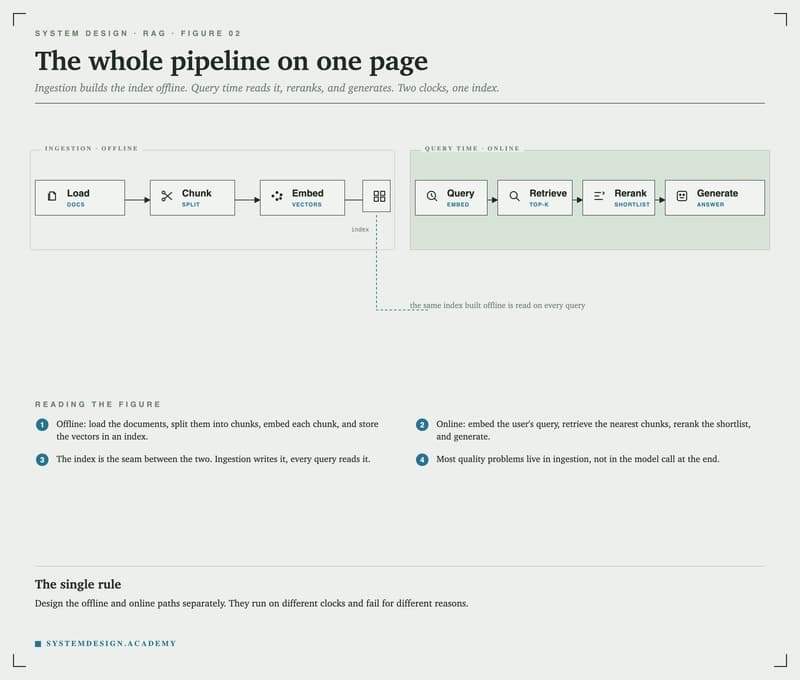Click the grid index icon
800x680 pixels.
click(379, 196)
